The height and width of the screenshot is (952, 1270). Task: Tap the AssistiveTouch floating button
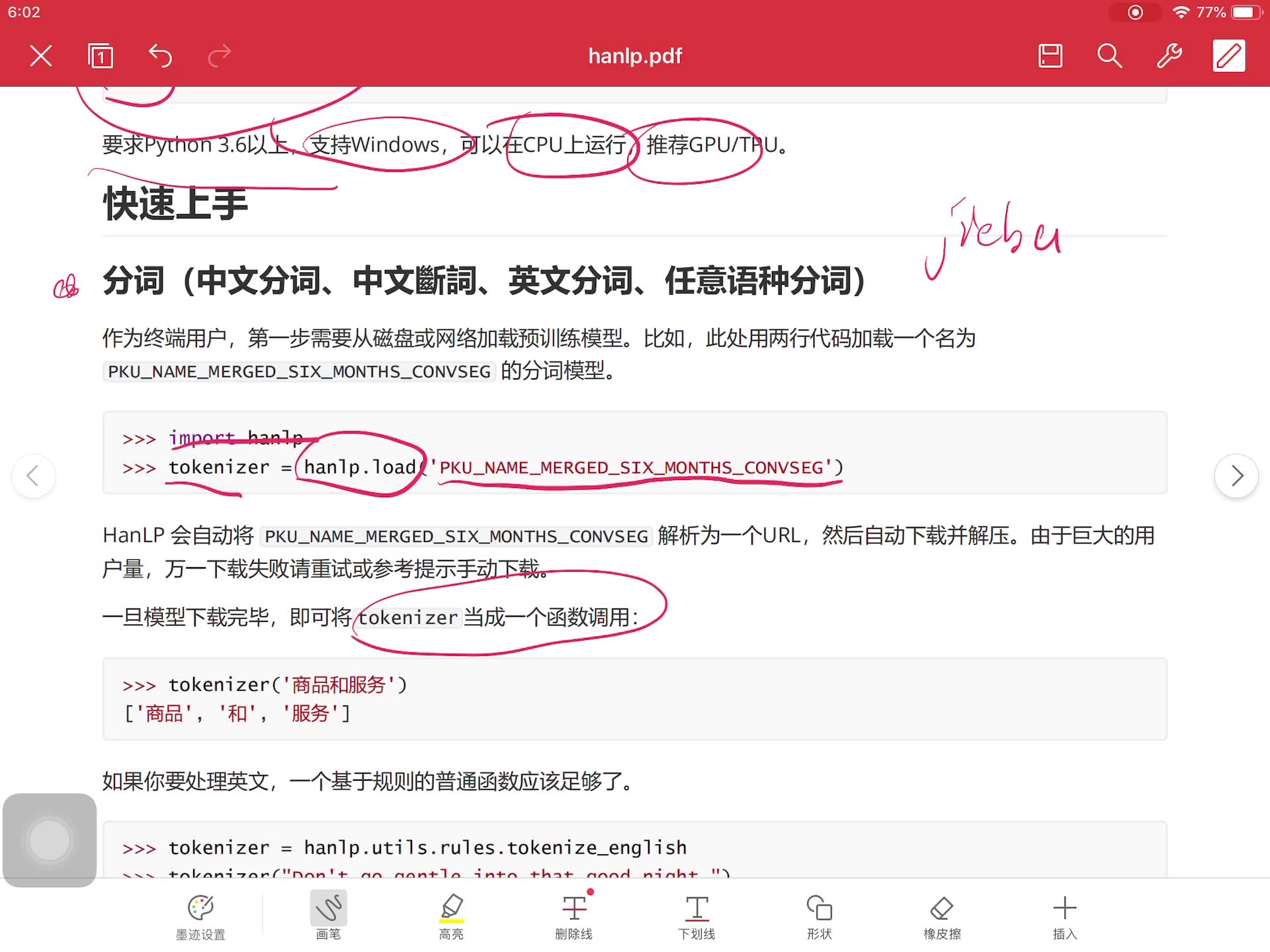(50, 840)
